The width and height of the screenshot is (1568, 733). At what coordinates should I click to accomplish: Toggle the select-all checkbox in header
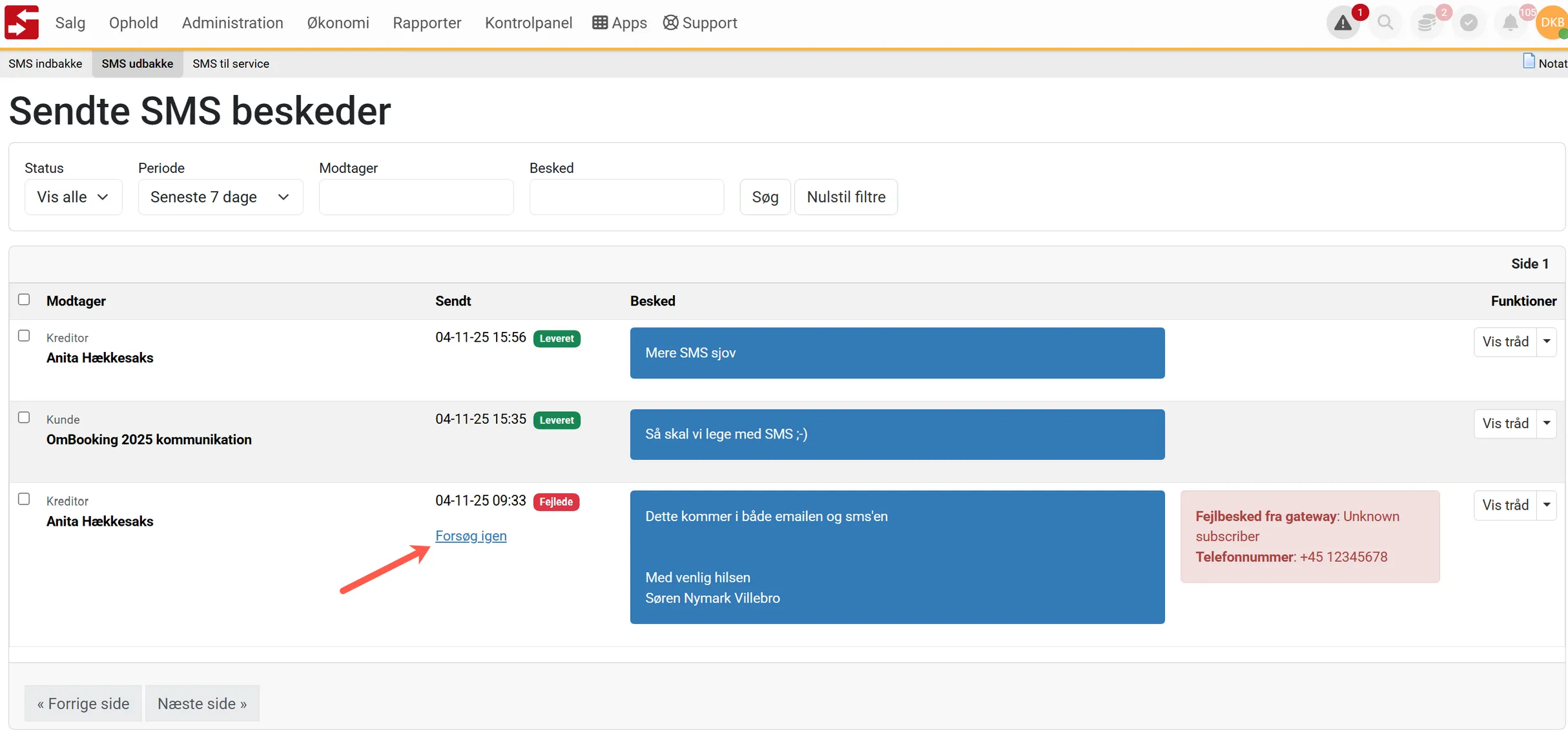point(24,300)
